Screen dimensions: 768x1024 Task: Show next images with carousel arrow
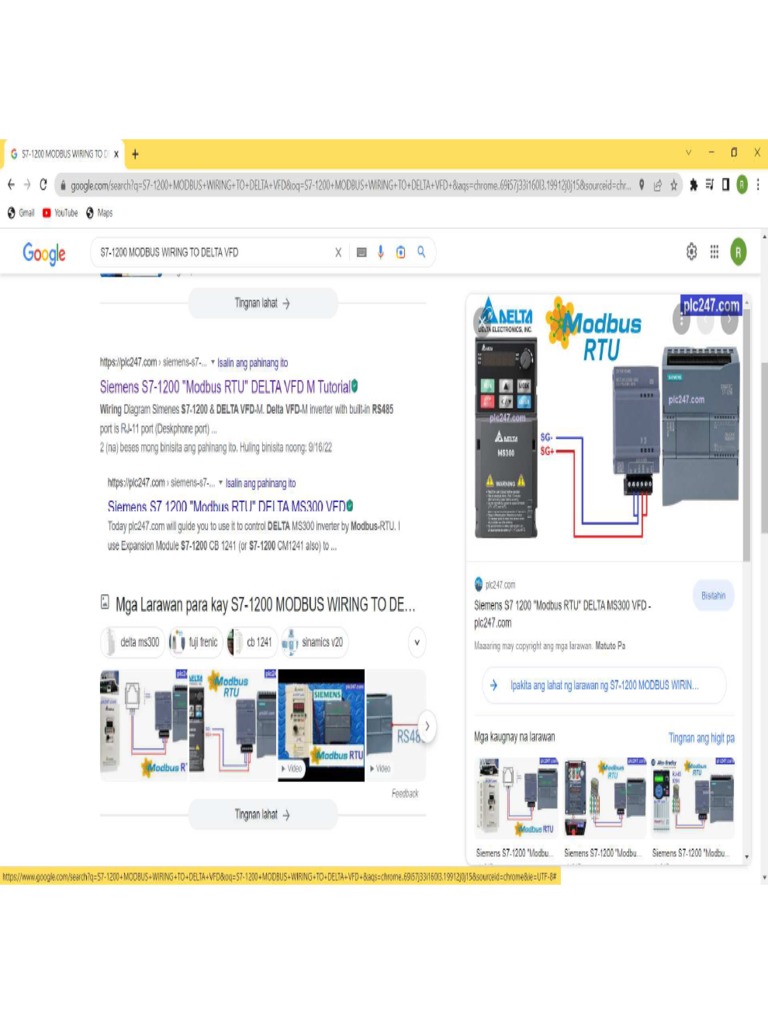[427, 726]
